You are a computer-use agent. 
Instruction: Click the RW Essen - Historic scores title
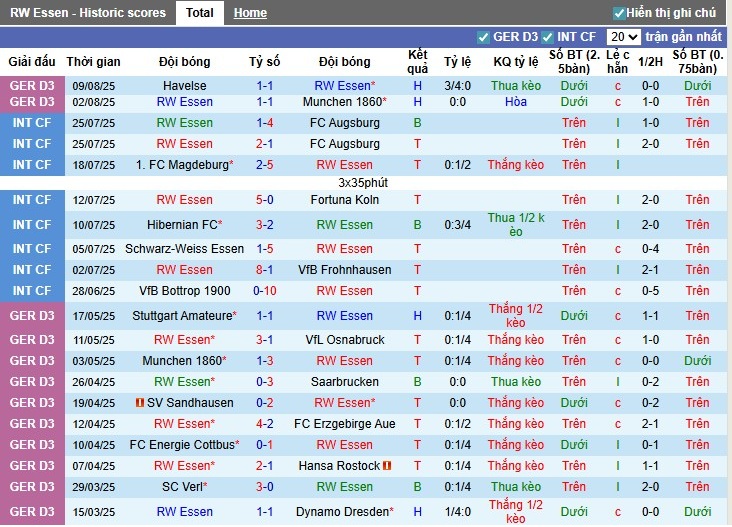coord(88,13)
